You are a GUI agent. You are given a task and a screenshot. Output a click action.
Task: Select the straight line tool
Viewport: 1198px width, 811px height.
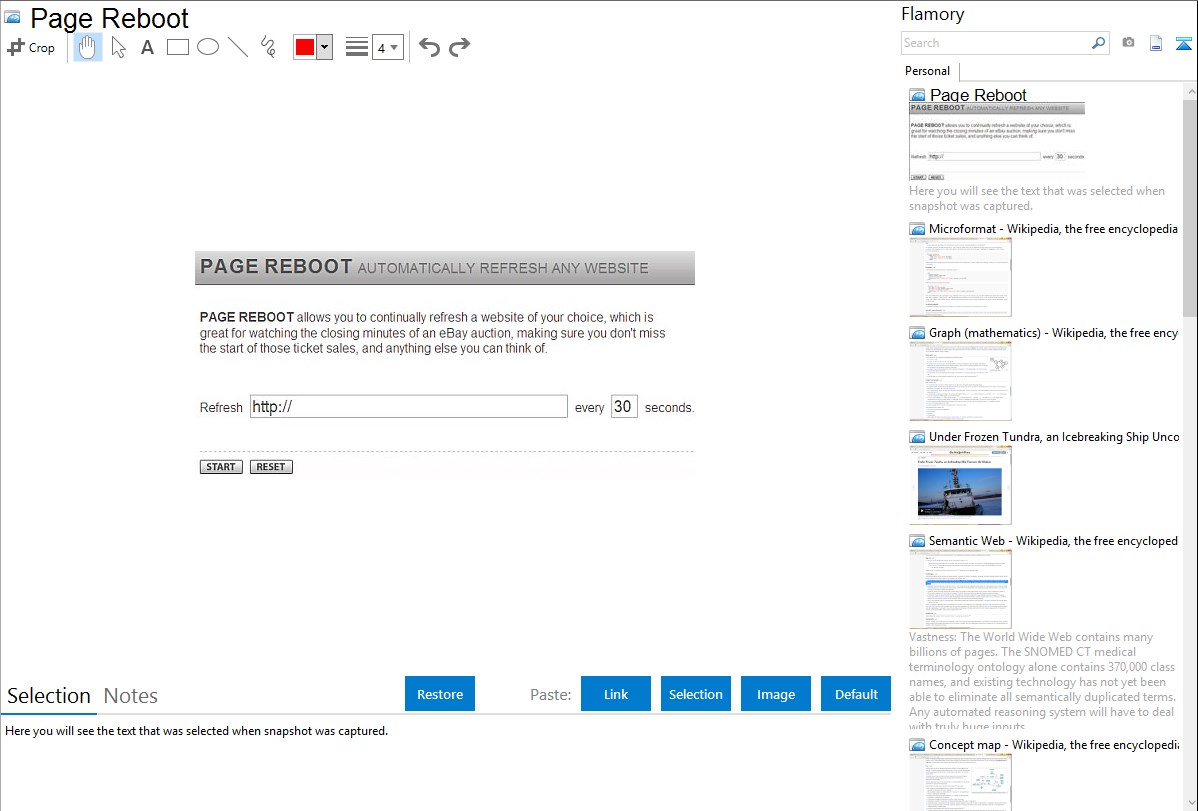238,47
